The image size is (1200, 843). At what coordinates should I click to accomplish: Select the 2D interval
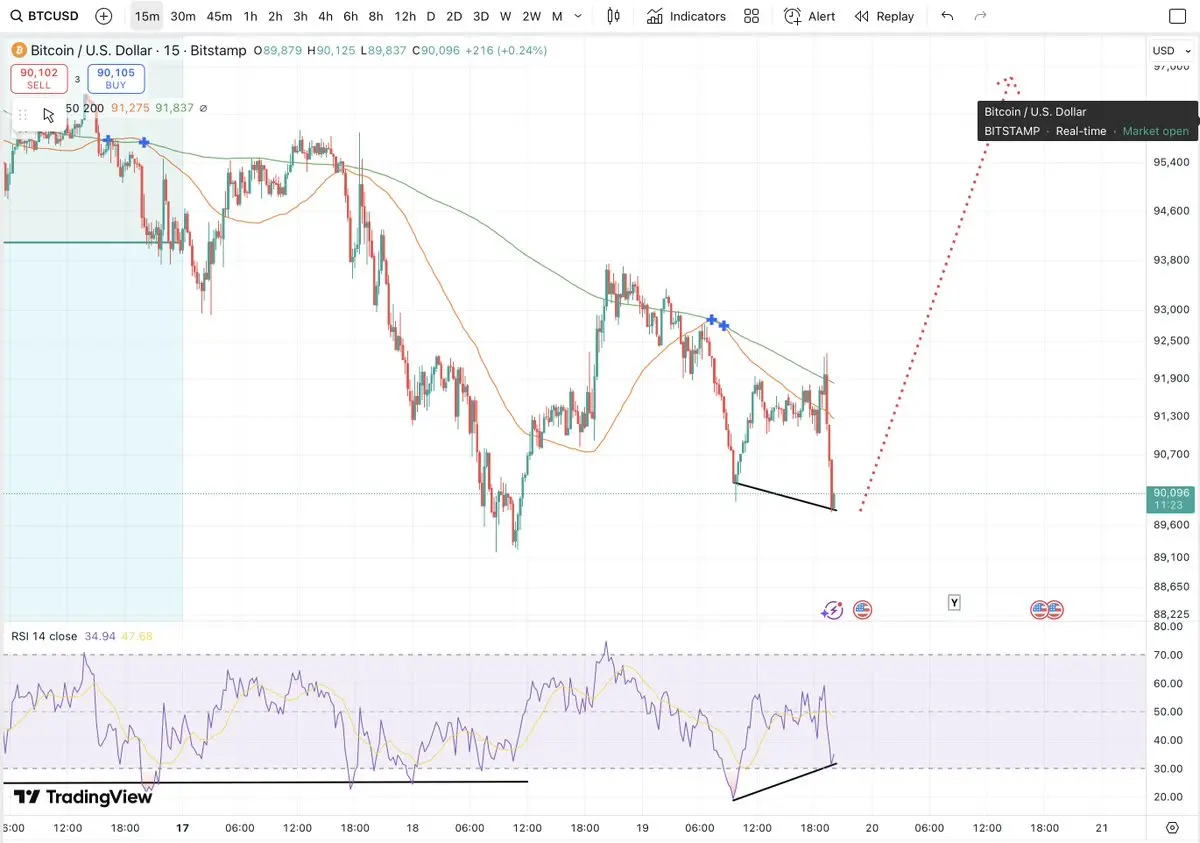click(x=454, y=16)
